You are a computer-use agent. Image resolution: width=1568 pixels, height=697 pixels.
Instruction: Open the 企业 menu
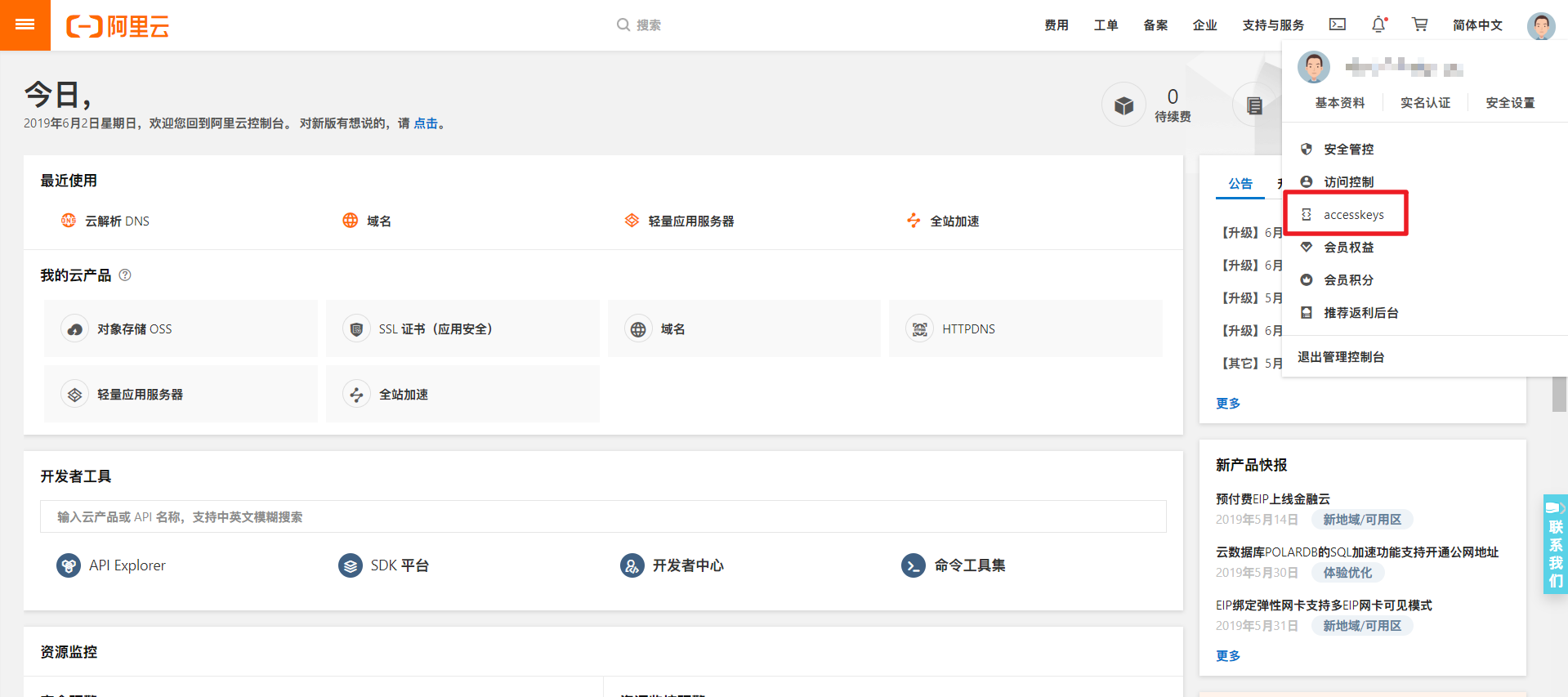(1204, 25)
